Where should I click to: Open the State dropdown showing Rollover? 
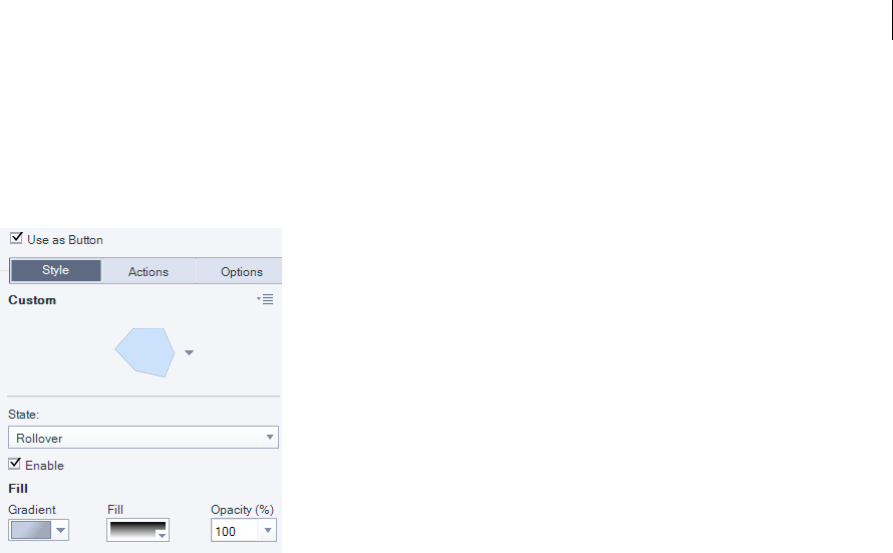(143, 437)
